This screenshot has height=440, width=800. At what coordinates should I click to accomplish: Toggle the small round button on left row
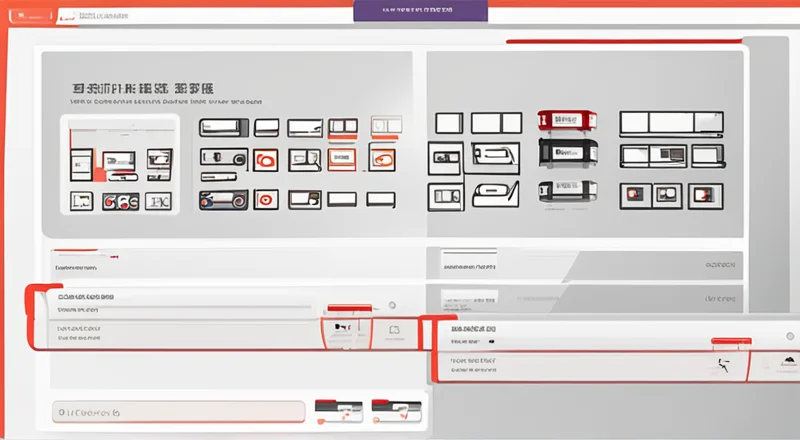pos(392,305)
